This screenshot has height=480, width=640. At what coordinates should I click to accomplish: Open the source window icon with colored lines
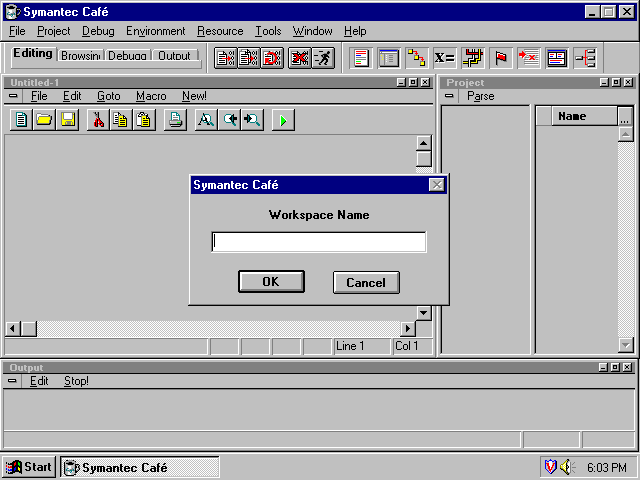pyautogui.click(x=361, y=58)
